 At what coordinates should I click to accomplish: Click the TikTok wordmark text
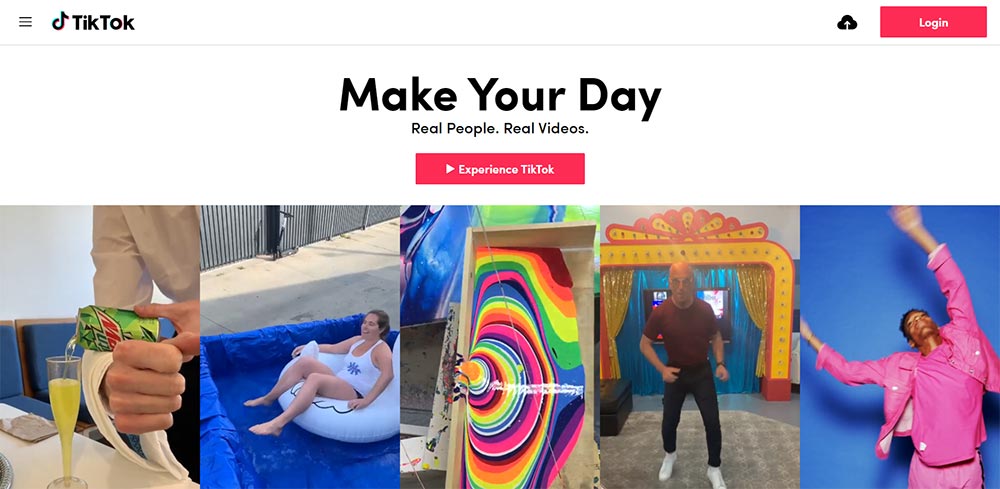(103, 23)
